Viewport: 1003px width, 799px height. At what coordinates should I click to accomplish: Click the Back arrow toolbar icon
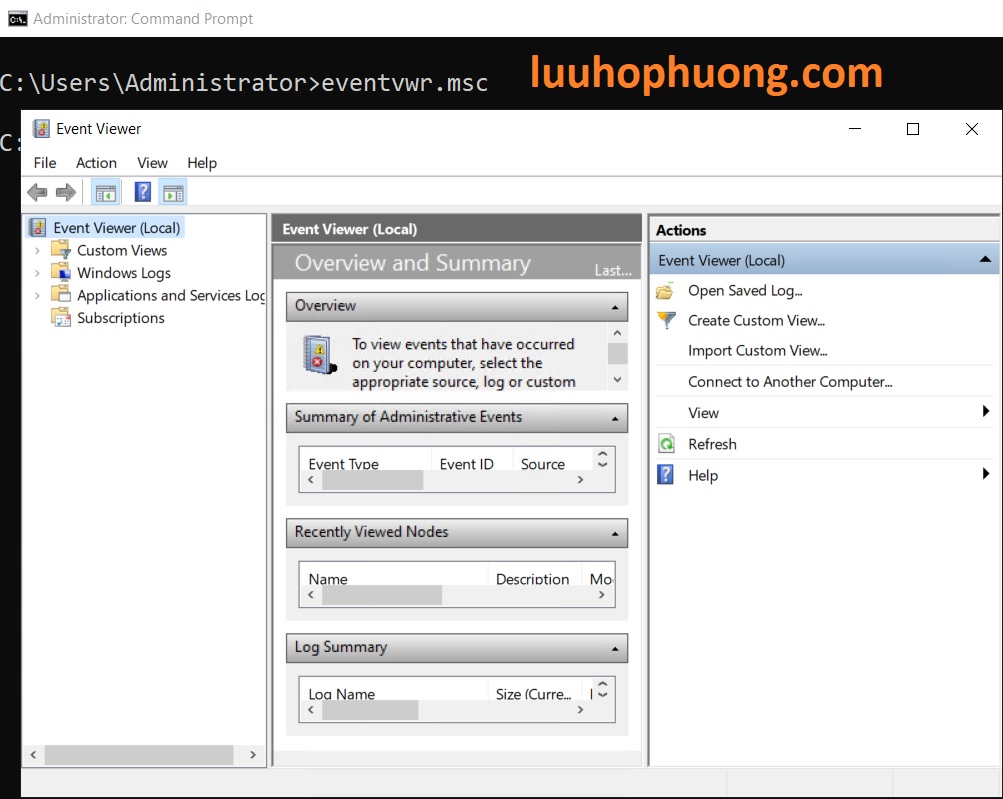[37, 192]
